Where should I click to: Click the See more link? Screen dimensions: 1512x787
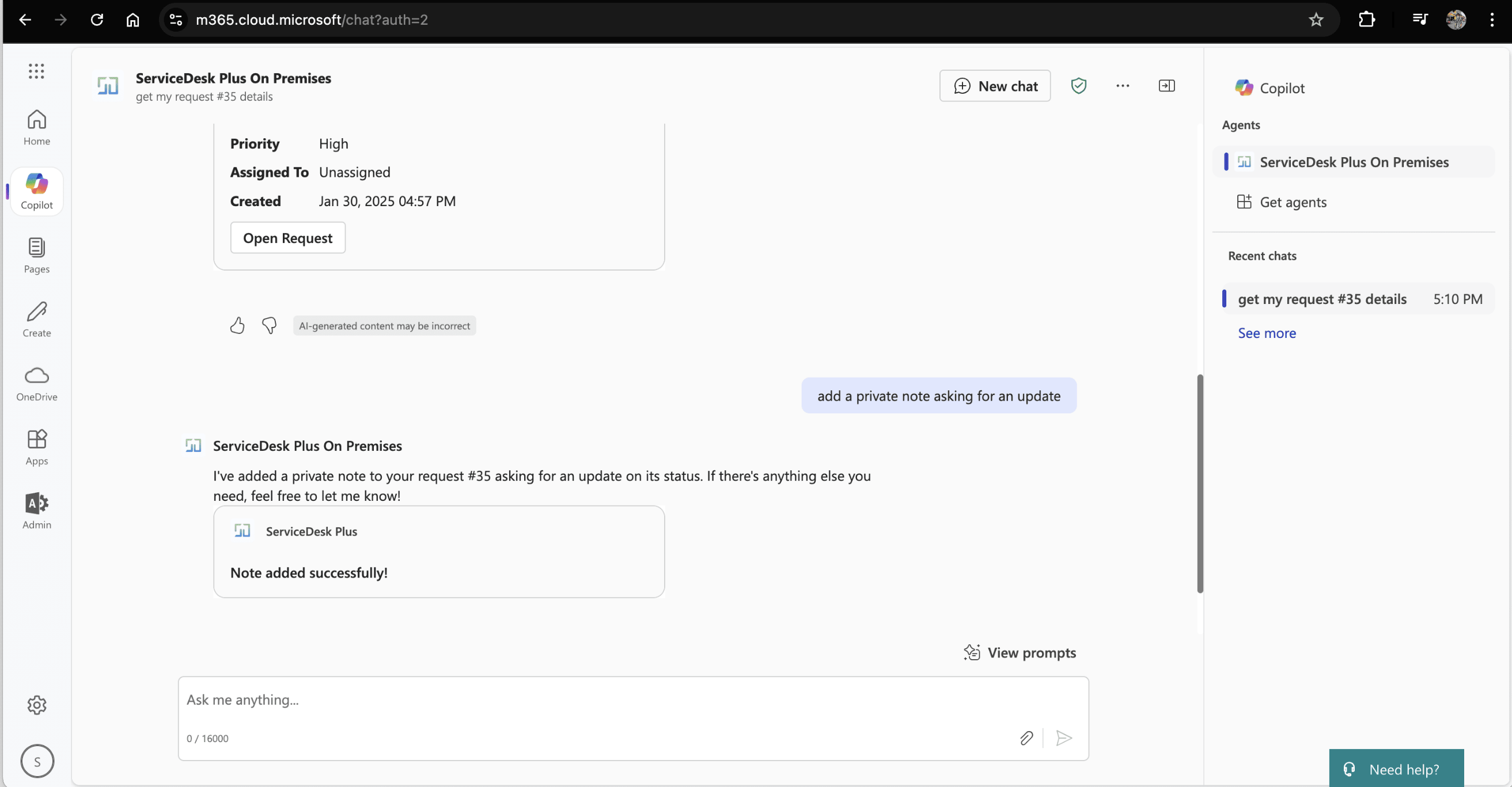click(x=1267, y=333)
